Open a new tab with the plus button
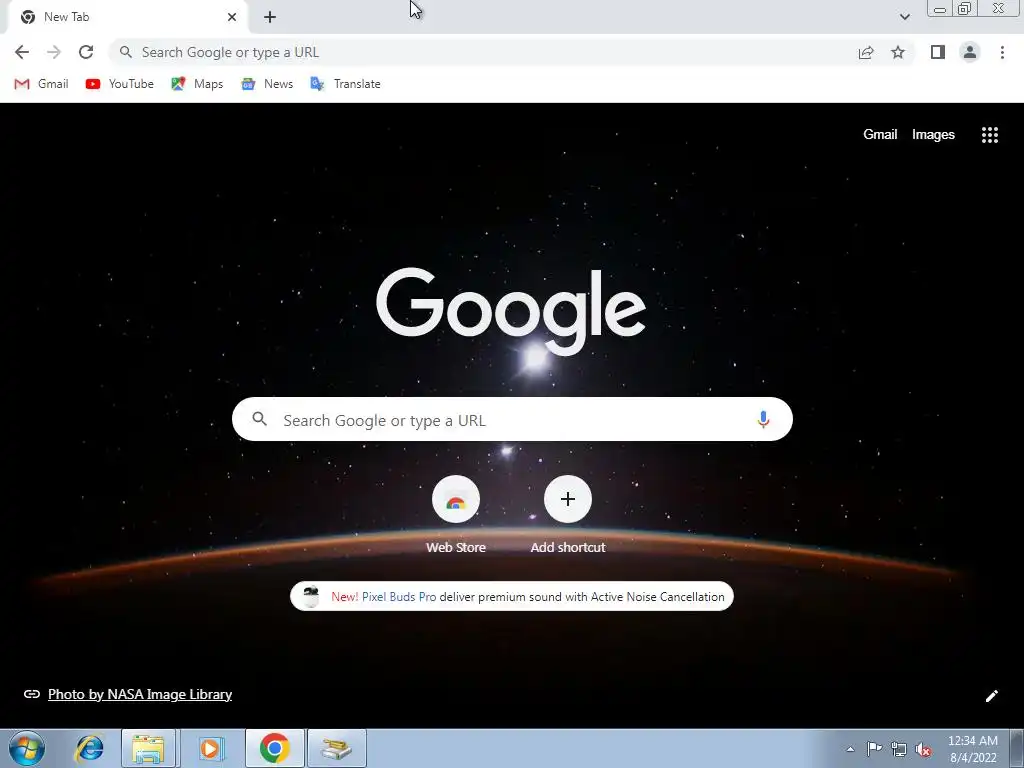1024x768 pixels. coord(270,17)
